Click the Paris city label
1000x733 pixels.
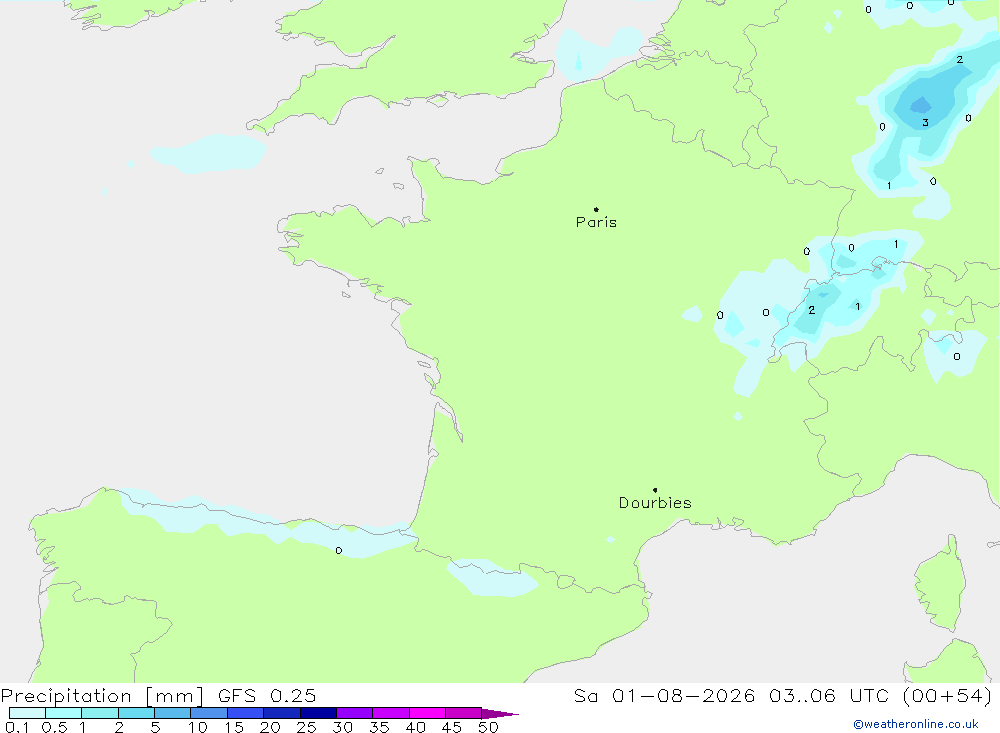click(596, 222)
